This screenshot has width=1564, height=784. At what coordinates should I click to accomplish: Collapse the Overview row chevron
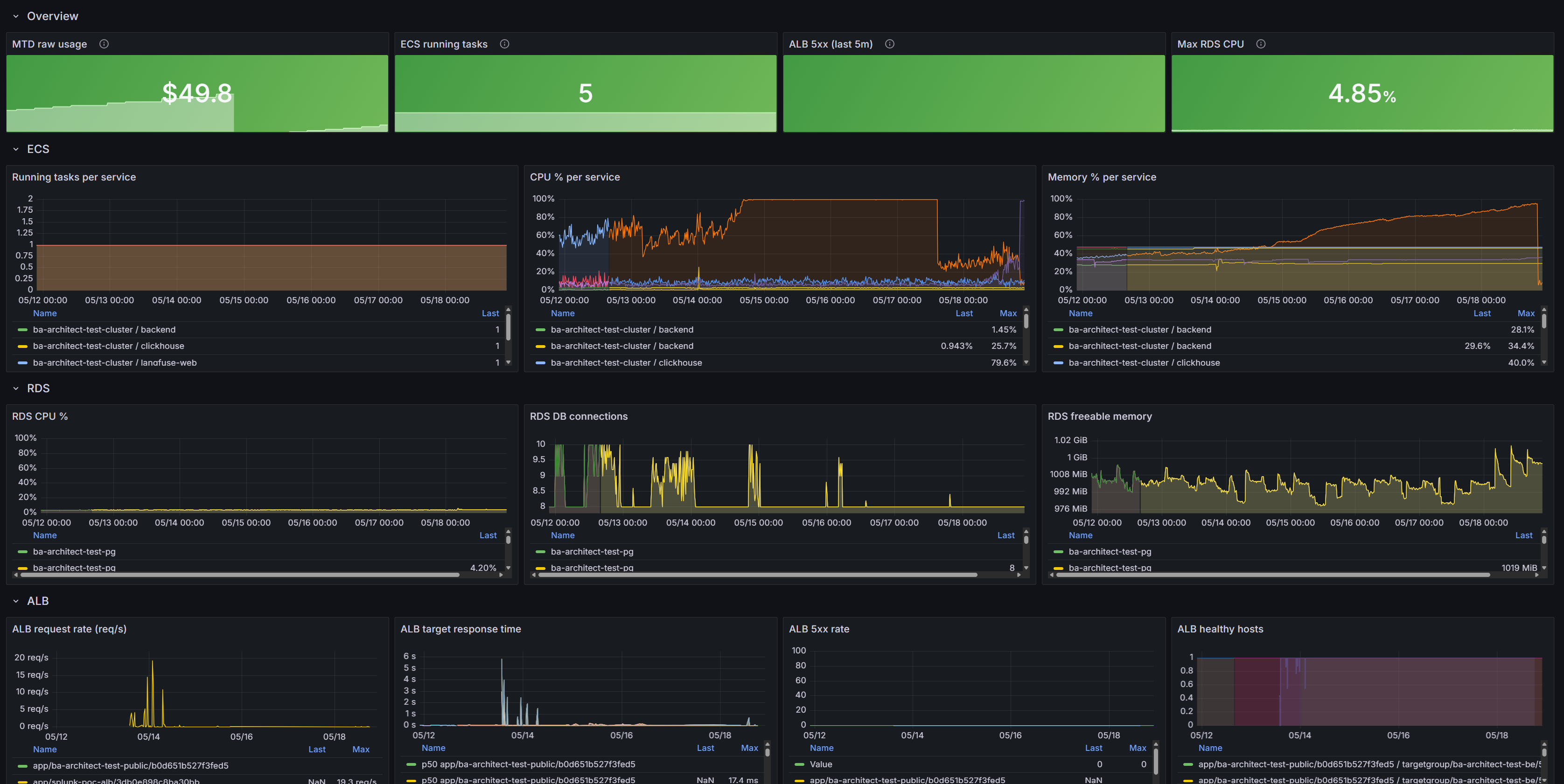coord(16,16)
